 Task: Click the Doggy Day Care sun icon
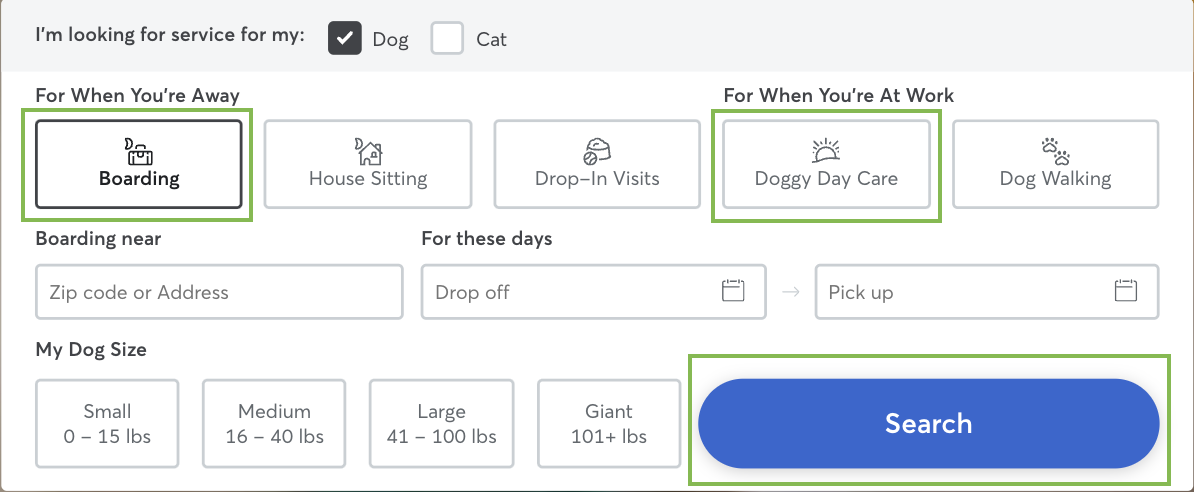pos(826,152)
